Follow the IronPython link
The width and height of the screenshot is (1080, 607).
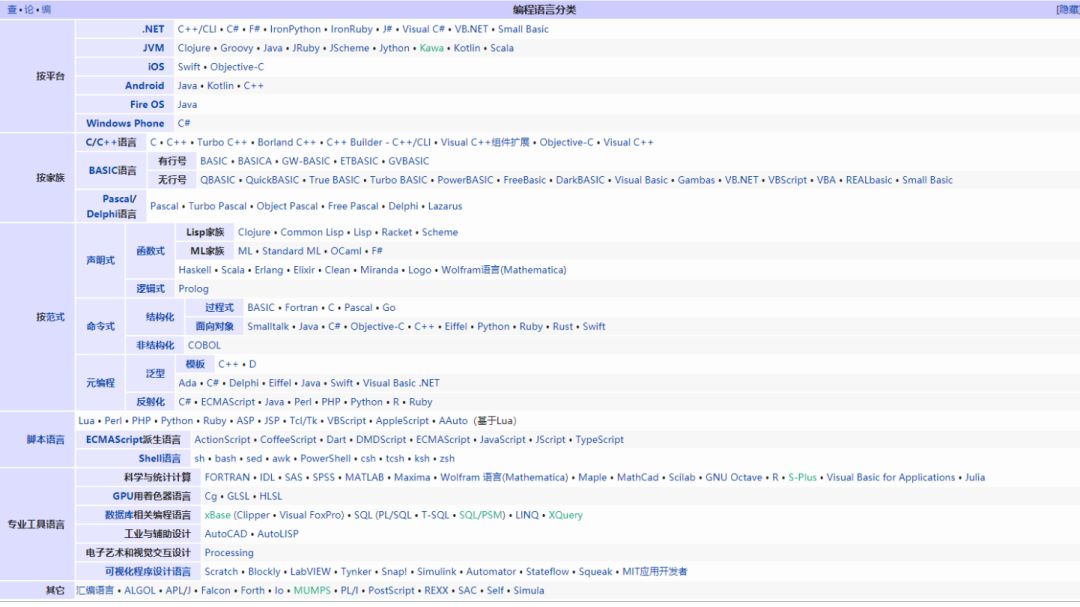click(295, 29)
